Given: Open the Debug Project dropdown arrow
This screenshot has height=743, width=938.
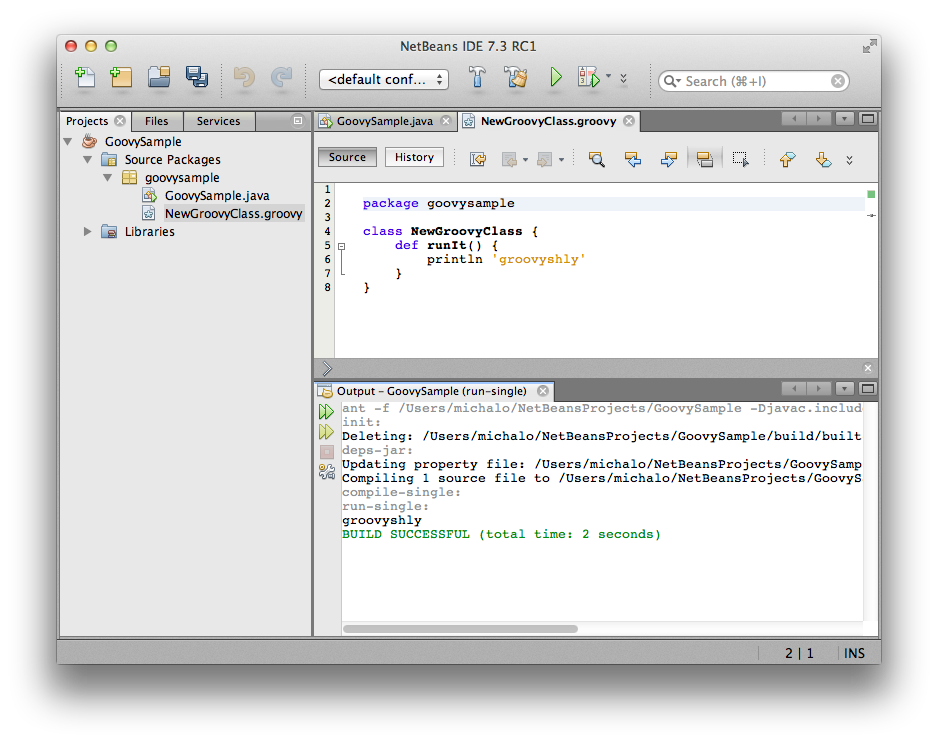Looking at the screenshot, I should [x=608, y=76].
